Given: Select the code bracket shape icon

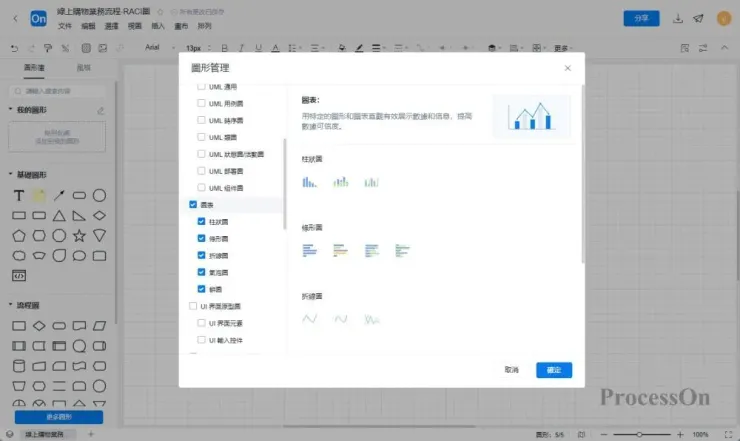Looking at the screenshot, I should coord(19,276).
